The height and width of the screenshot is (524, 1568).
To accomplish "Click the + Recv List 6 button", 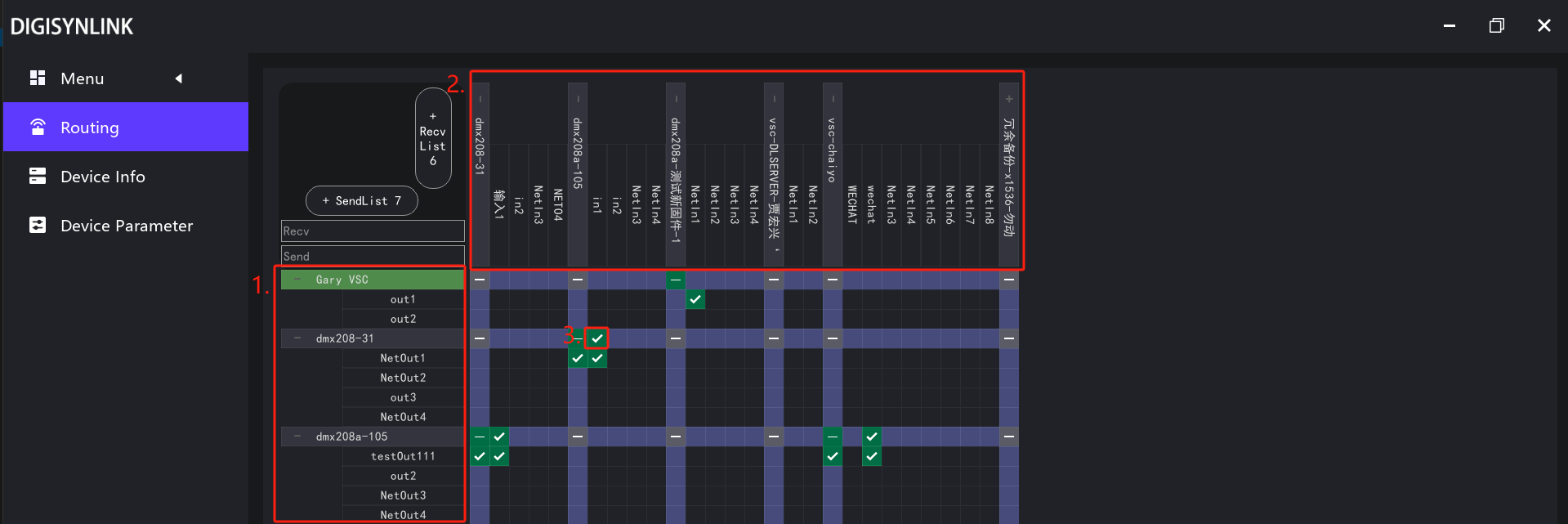I will [x=433, y=138].
